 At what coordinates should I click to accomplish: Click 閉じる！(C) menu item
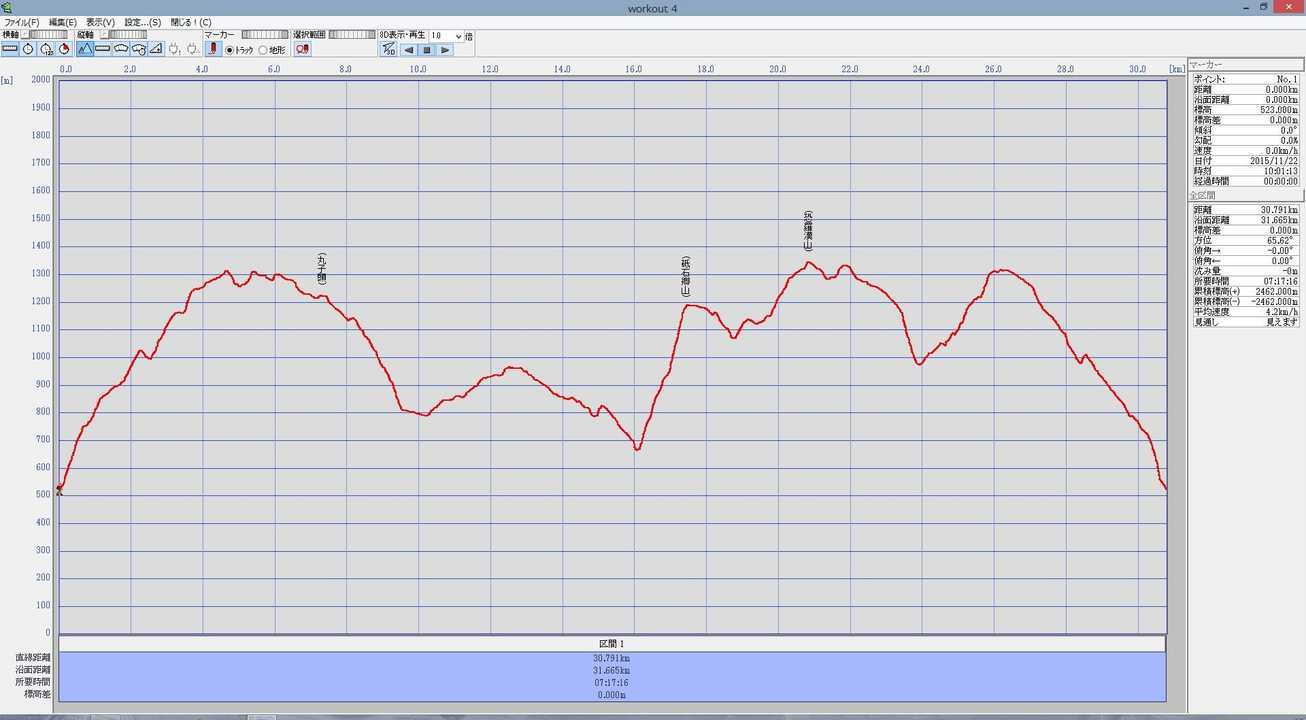tap(191, 22)
